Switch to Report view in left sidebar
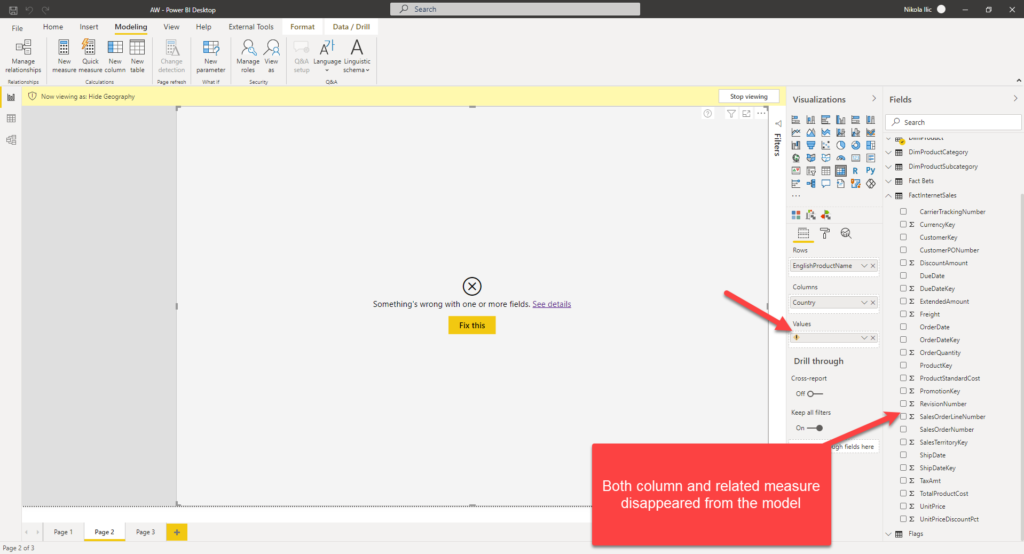The width and height of the screenshot is (1024, 554). tap(11, 97)
